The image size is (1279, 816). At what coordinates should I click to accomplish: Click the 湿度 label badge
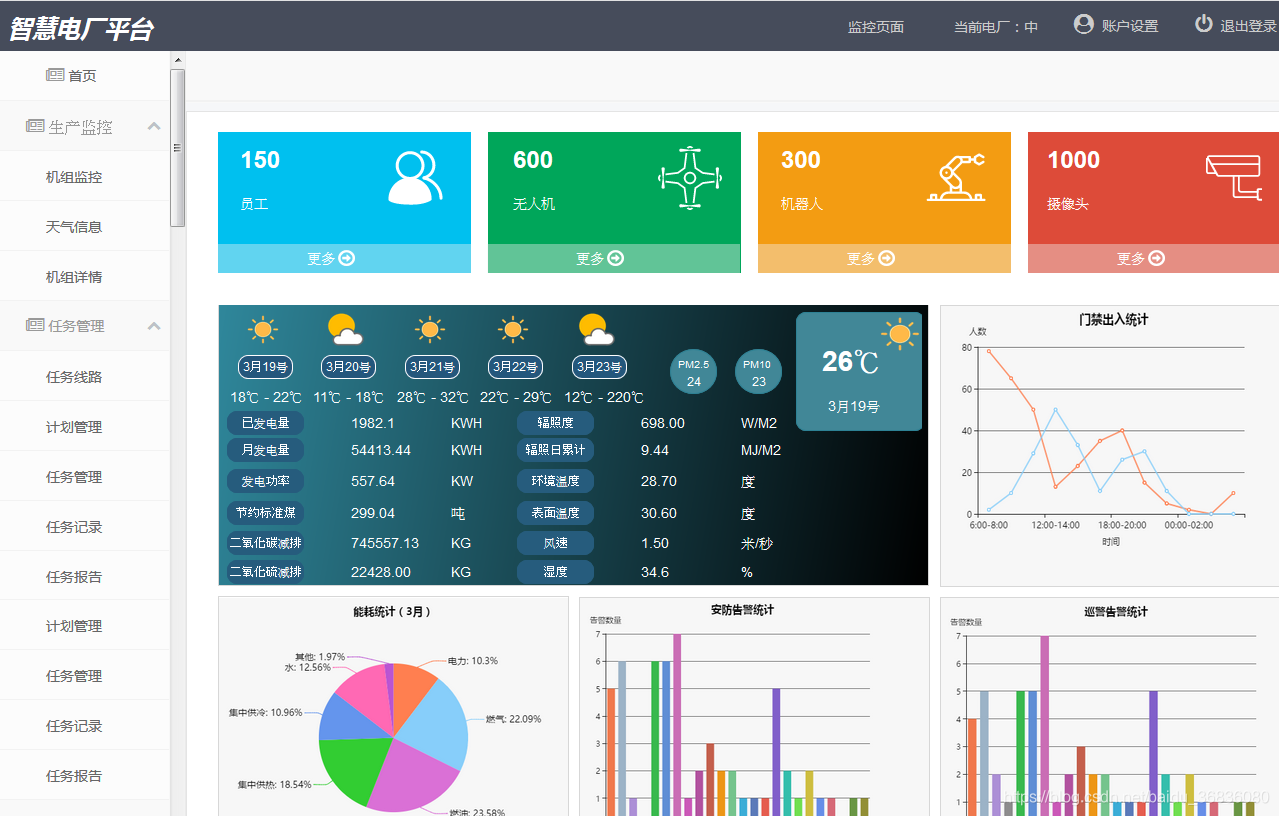(555, 572)
